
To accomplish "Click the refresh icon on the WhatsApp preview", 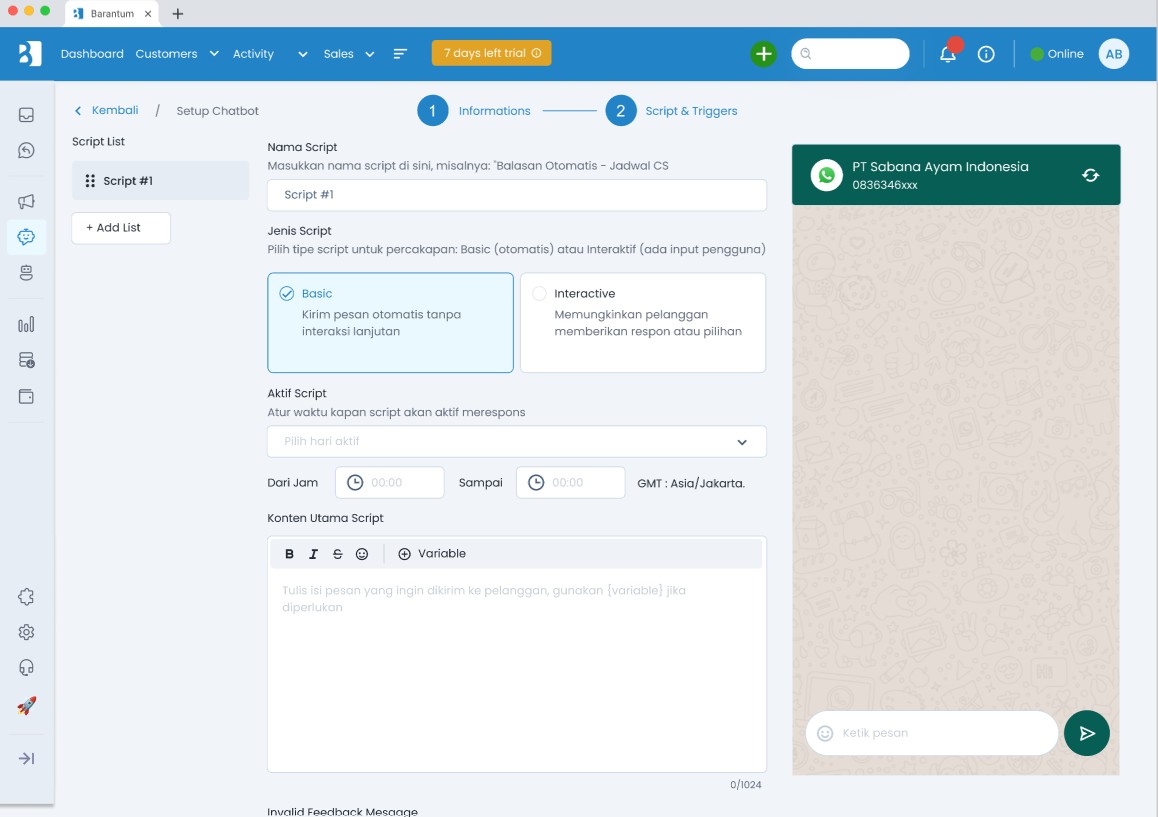I will point(1090,173).
